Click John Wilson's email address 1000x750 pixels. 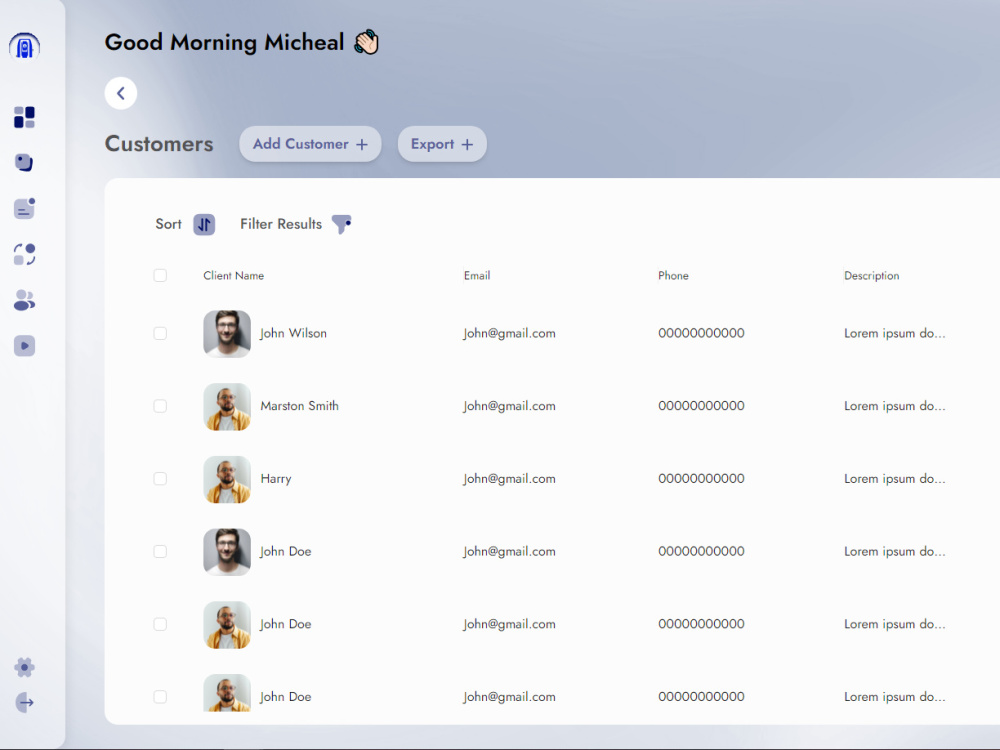[x=510, y=334]
